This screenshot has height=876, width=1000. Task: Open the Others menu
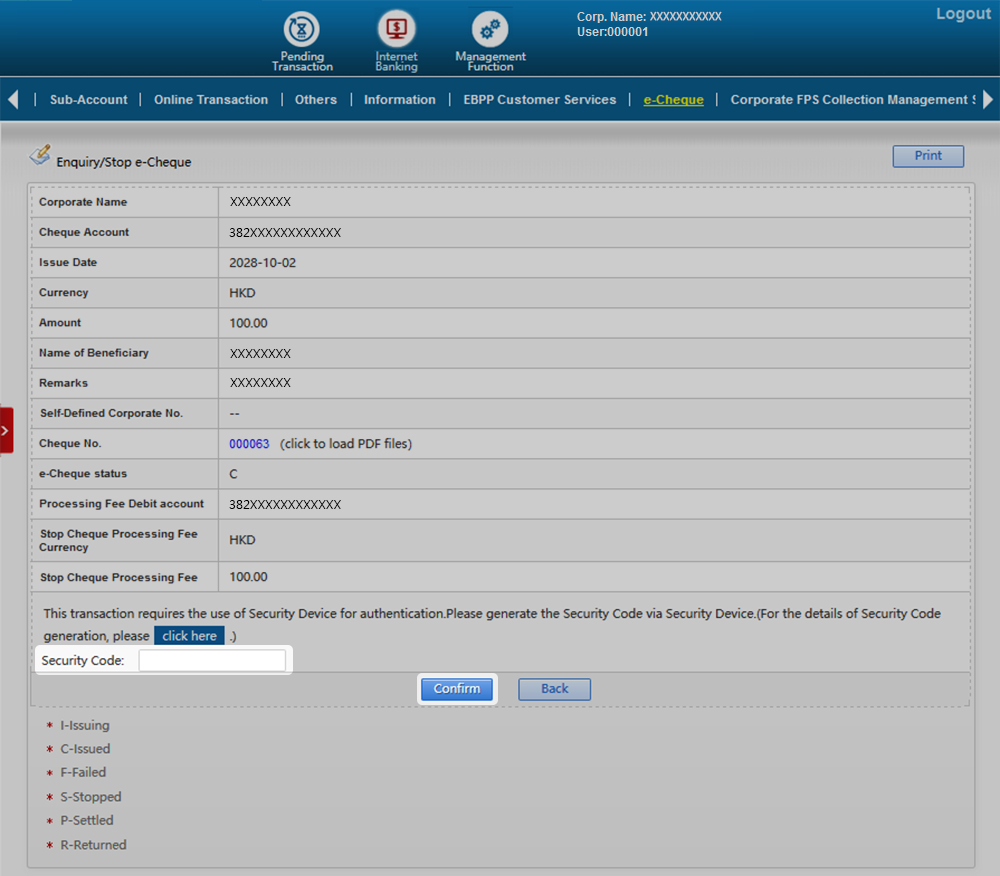[315, 100]
